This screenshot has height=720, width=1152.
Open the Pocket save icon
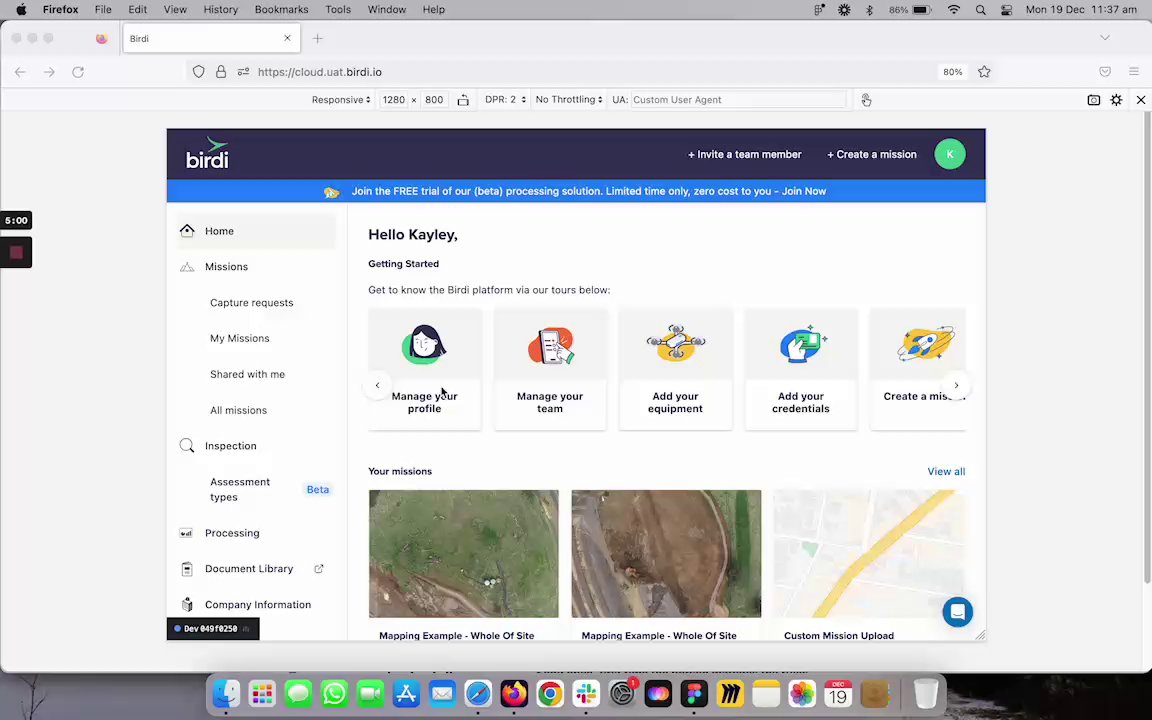[x=1105, y=72]
